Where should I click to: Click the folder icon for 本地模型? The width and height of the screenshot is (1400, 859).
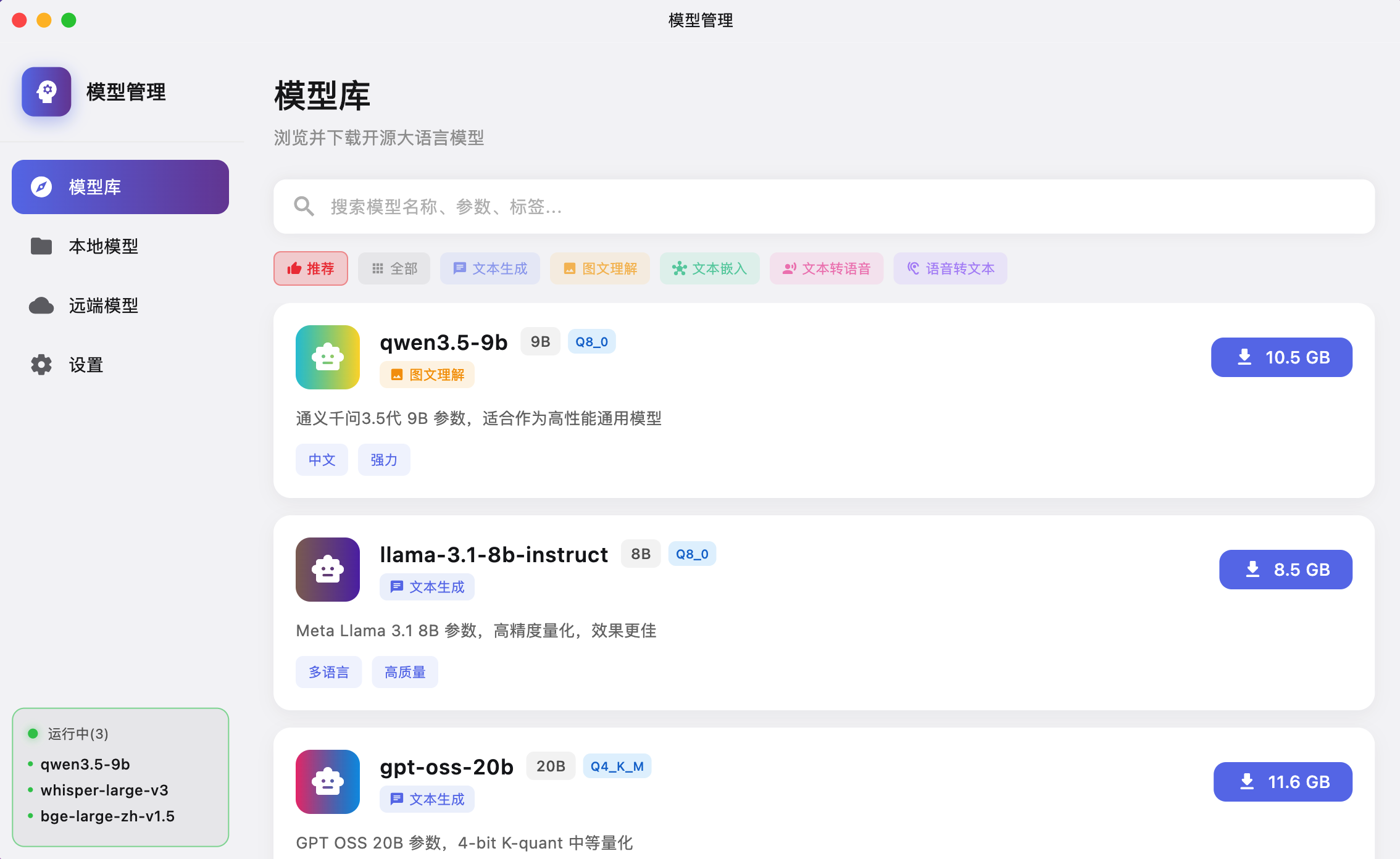coord(41,246)
